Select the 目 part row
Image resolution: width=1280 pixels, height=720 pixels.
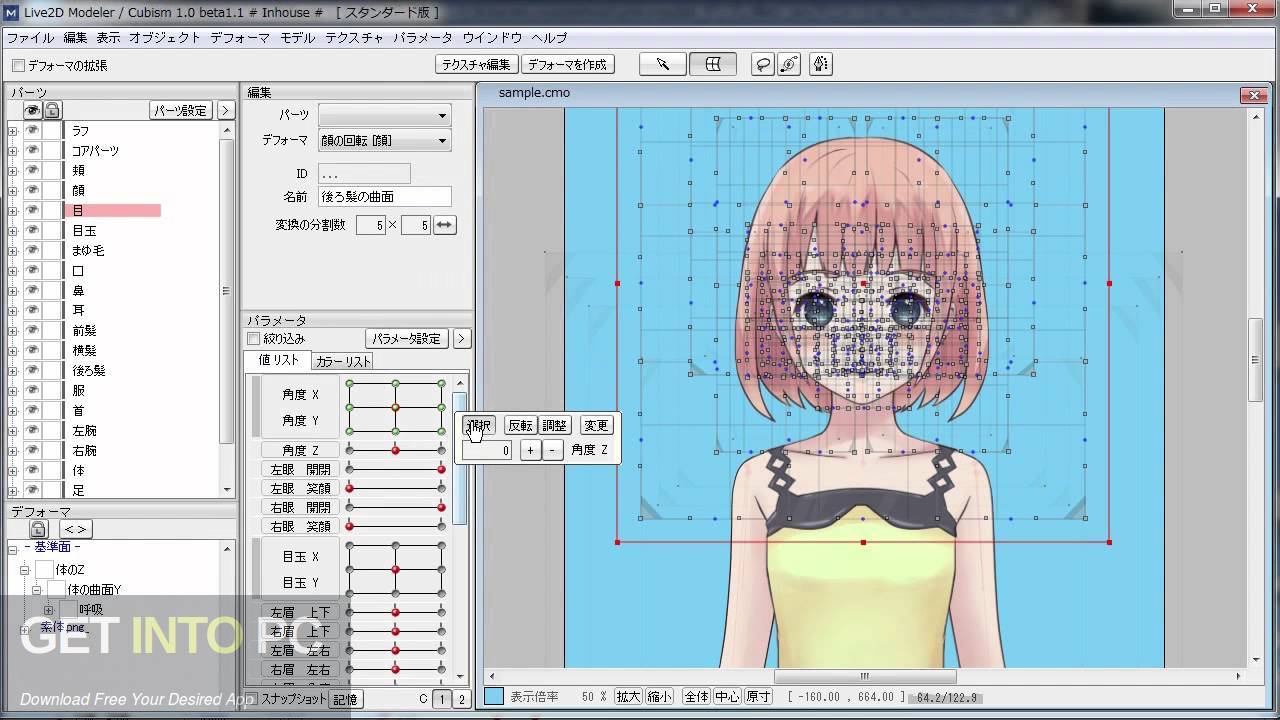coord(113,210)
